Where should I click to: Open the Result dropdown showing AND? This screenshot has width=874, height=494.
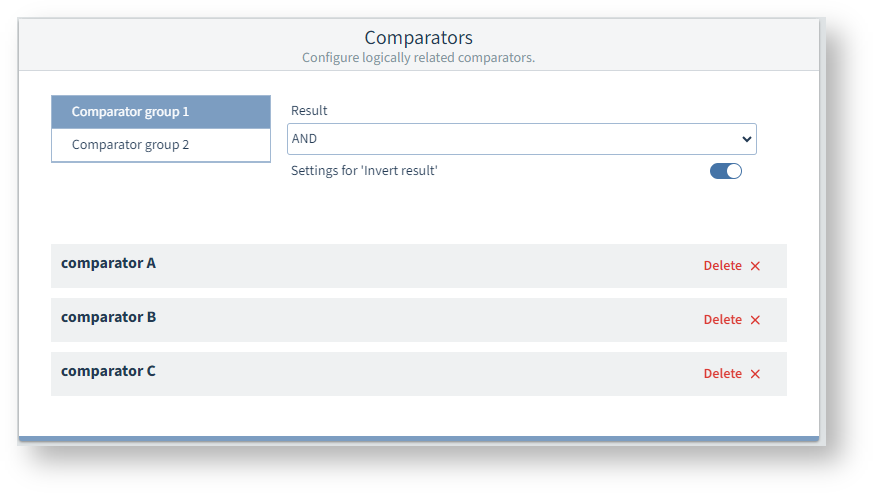[x=520, y=139]
